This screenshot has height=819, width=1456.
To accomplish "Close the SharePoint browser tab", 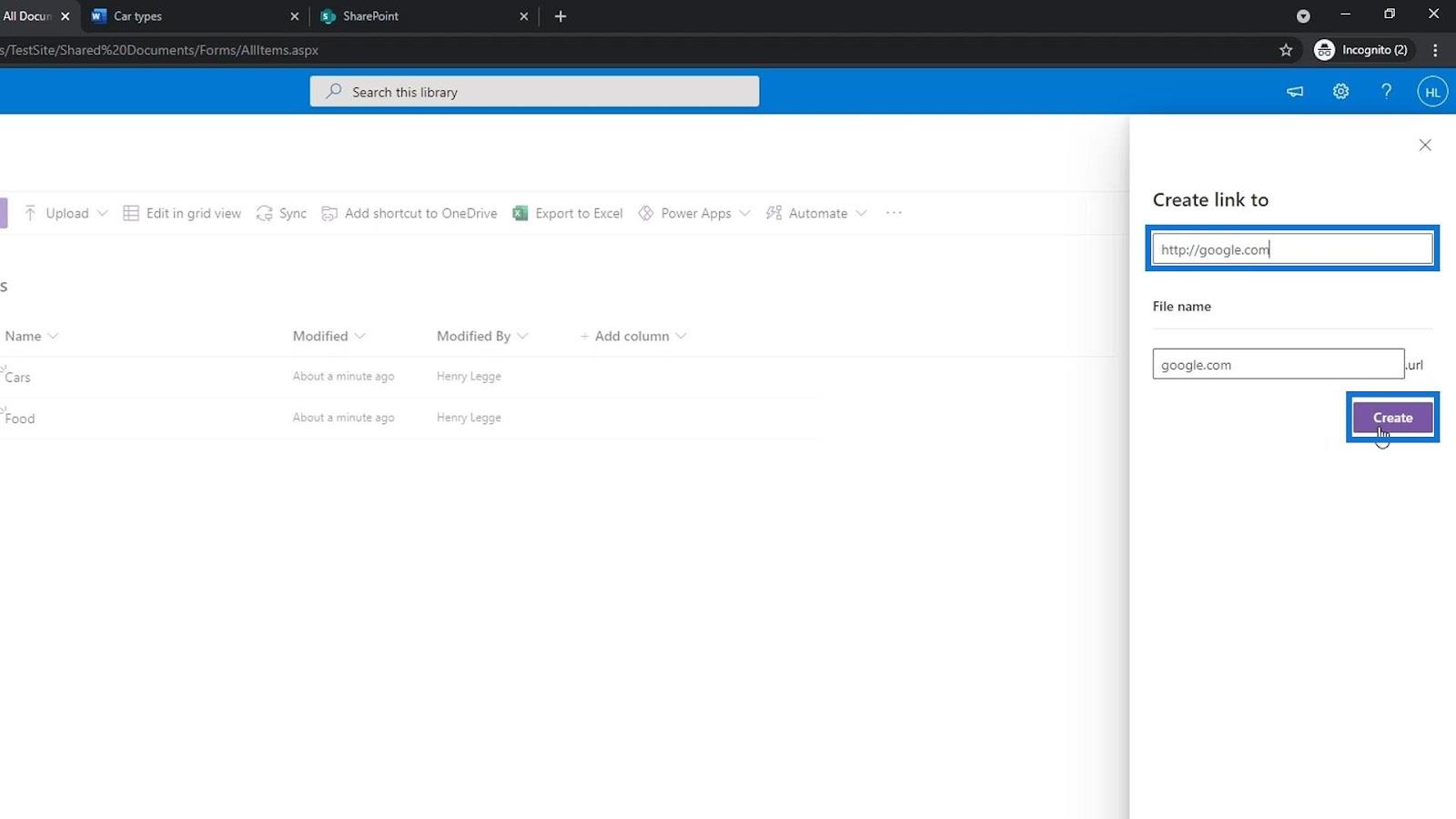I will point(524,16).
